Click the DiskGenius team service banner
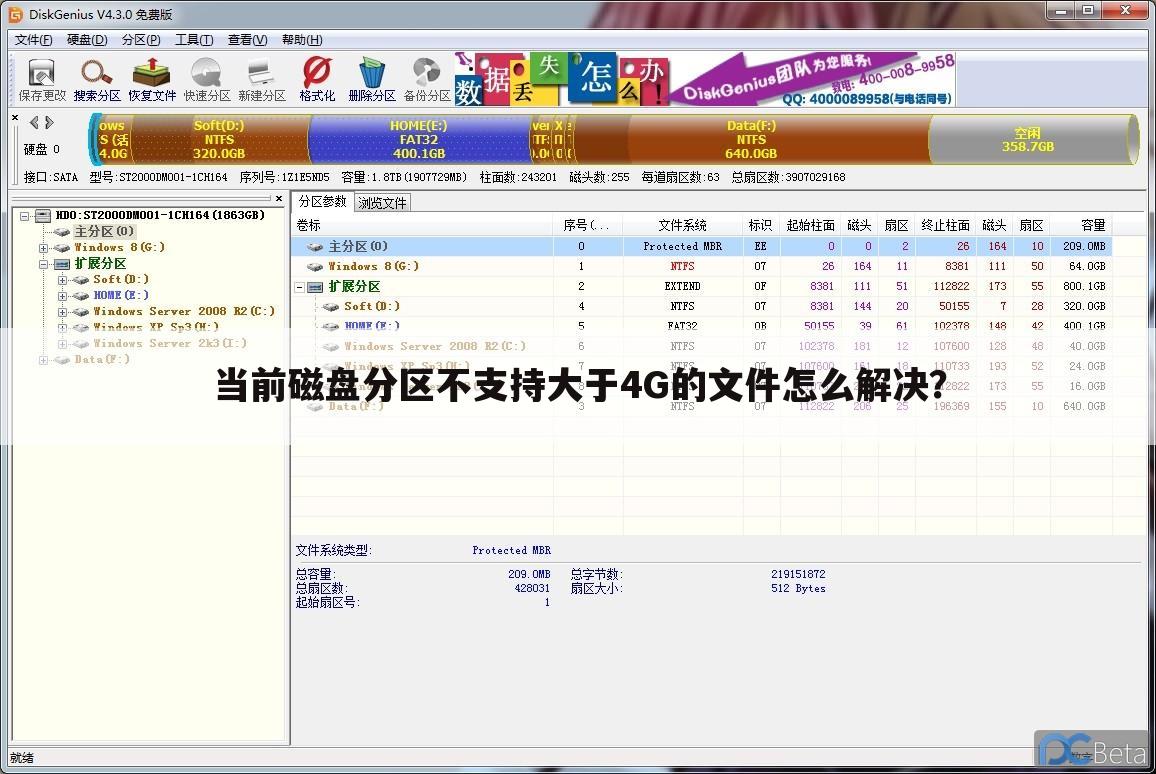Image resolution: width=1156 pixels, height=774 pixels. [812, 80]
